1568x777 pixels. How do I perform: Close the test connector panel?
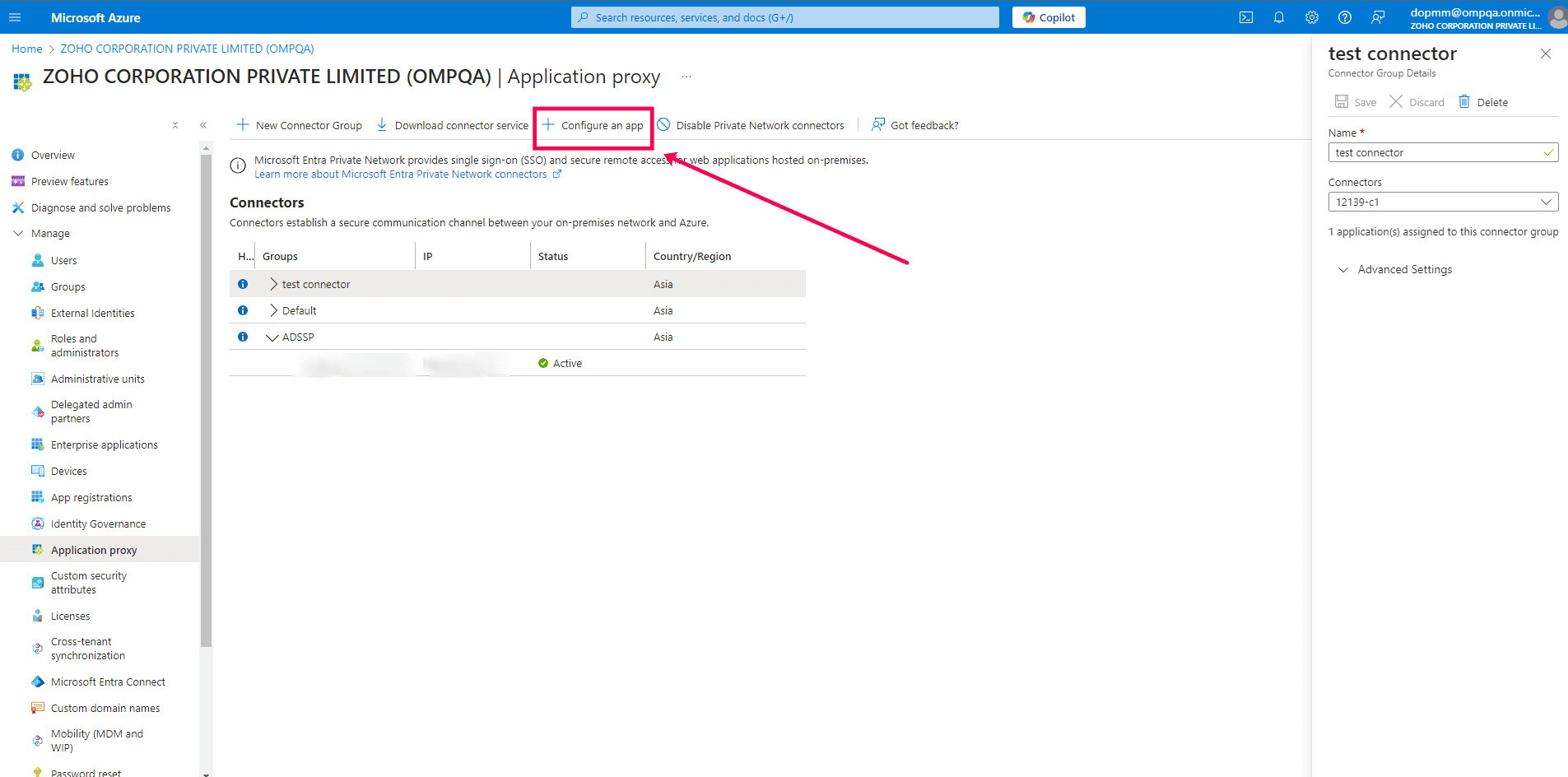tap(1546, 54)
